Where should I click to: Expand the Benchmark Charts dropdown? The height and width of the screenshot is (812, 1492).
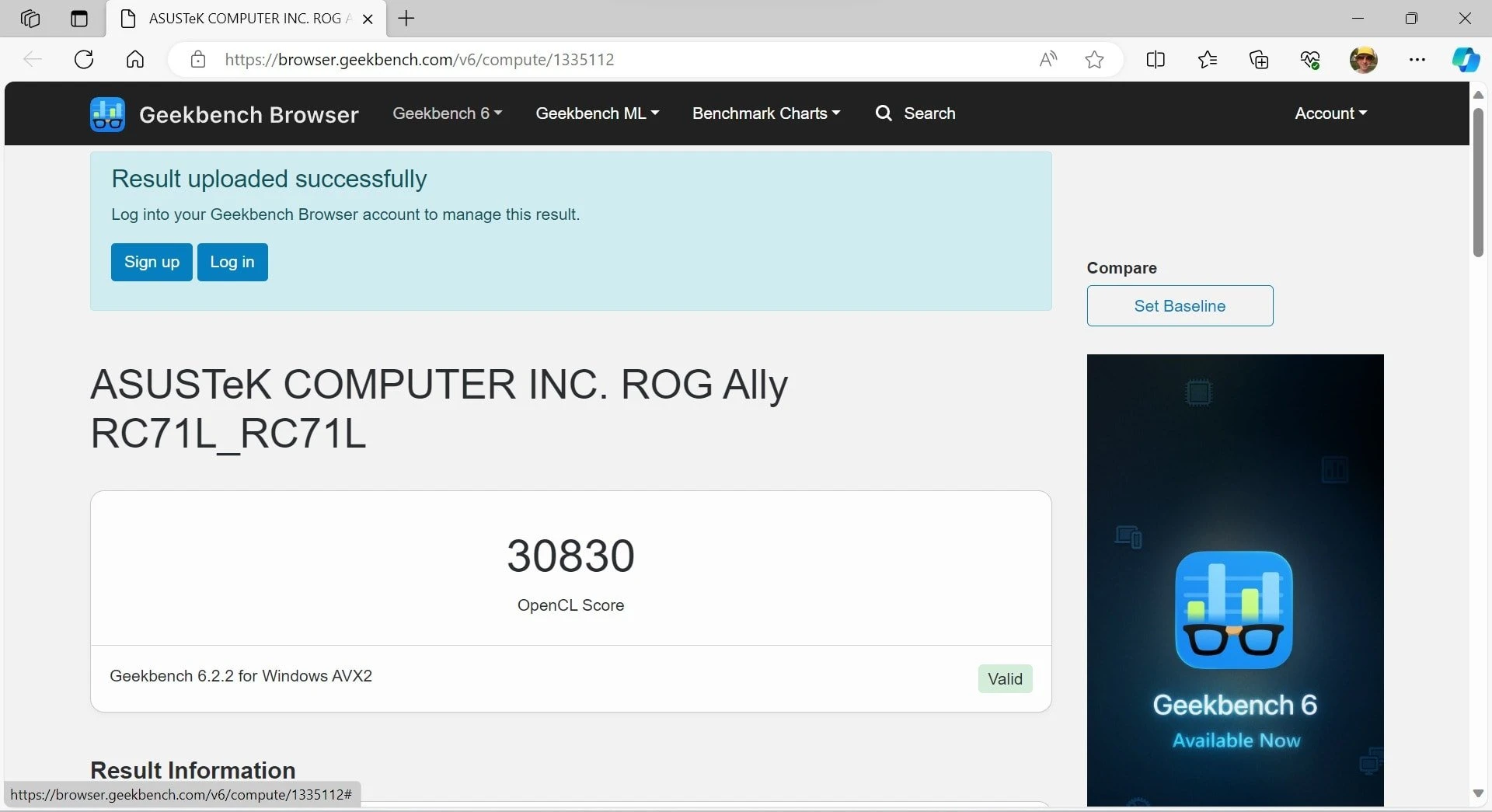766,113
